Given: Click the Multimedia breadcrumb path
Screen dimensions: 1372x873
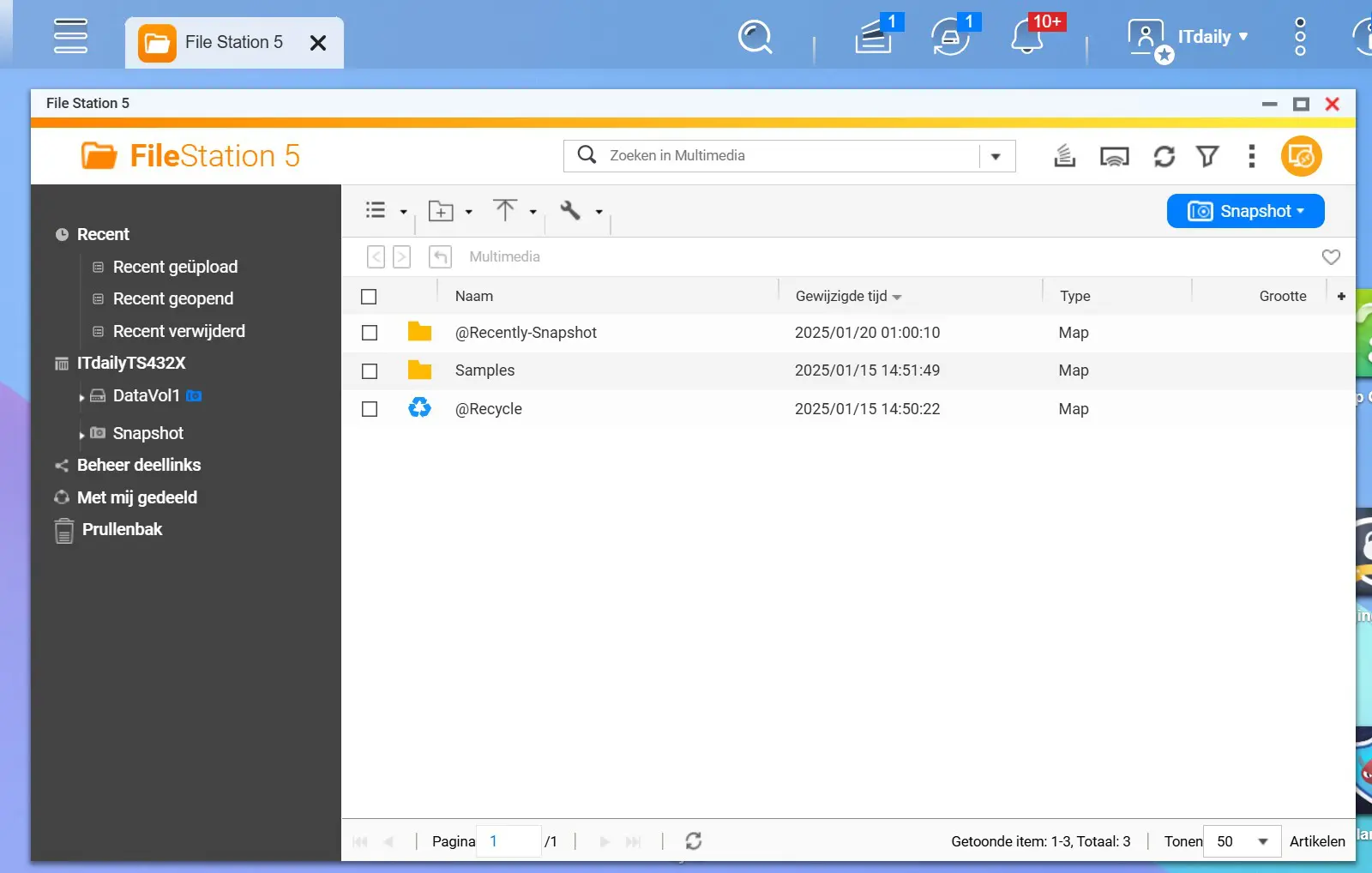Looking at the screenshot, I should click(504, 256).
